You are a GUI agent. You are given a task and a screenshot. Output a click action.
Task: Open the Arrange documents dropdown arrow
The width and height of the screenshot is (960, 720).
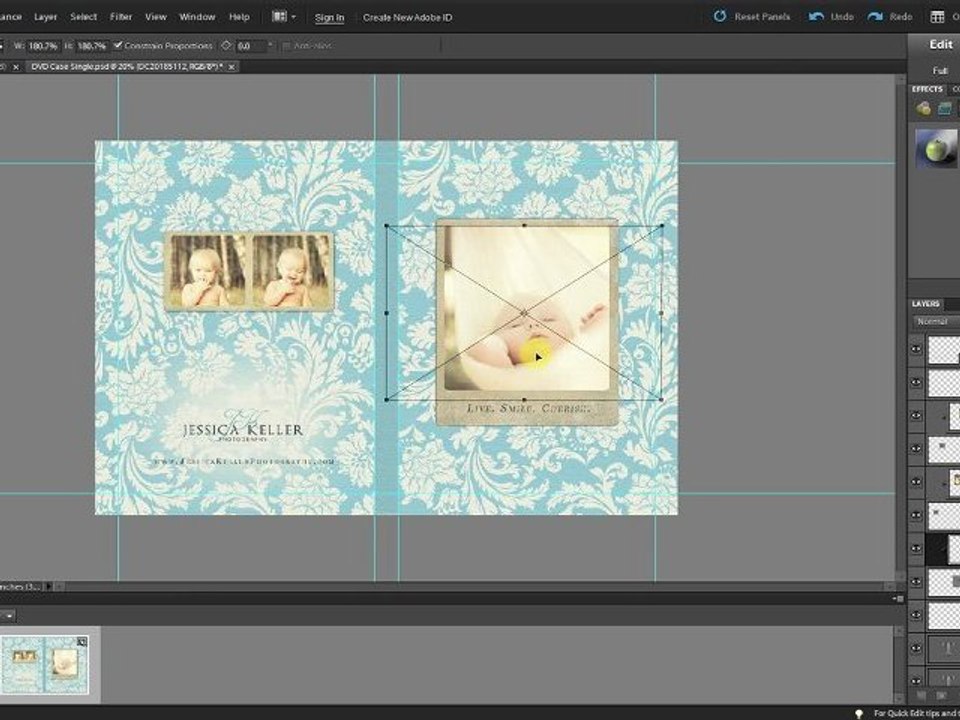click(294, 17)
